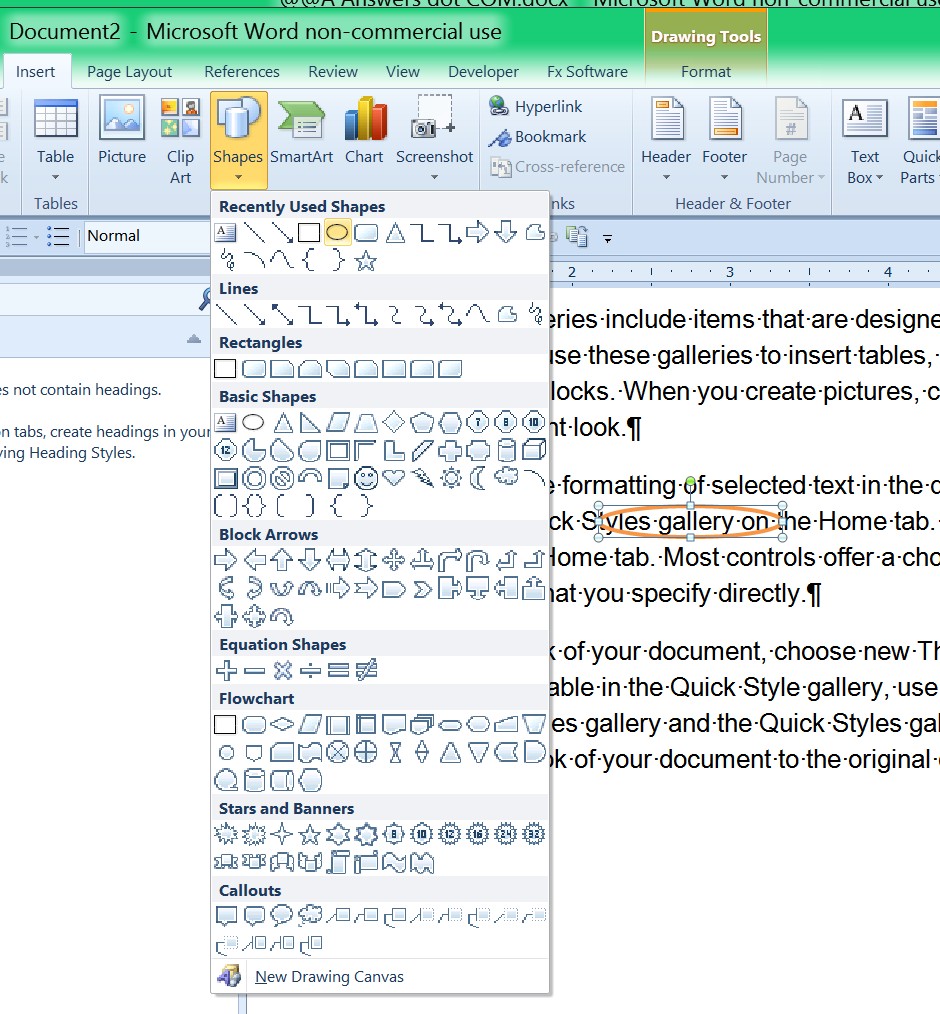Viewport: 940px width, 1014px height.
Task: Open the Fx Software tab
Action: [587, 72]
